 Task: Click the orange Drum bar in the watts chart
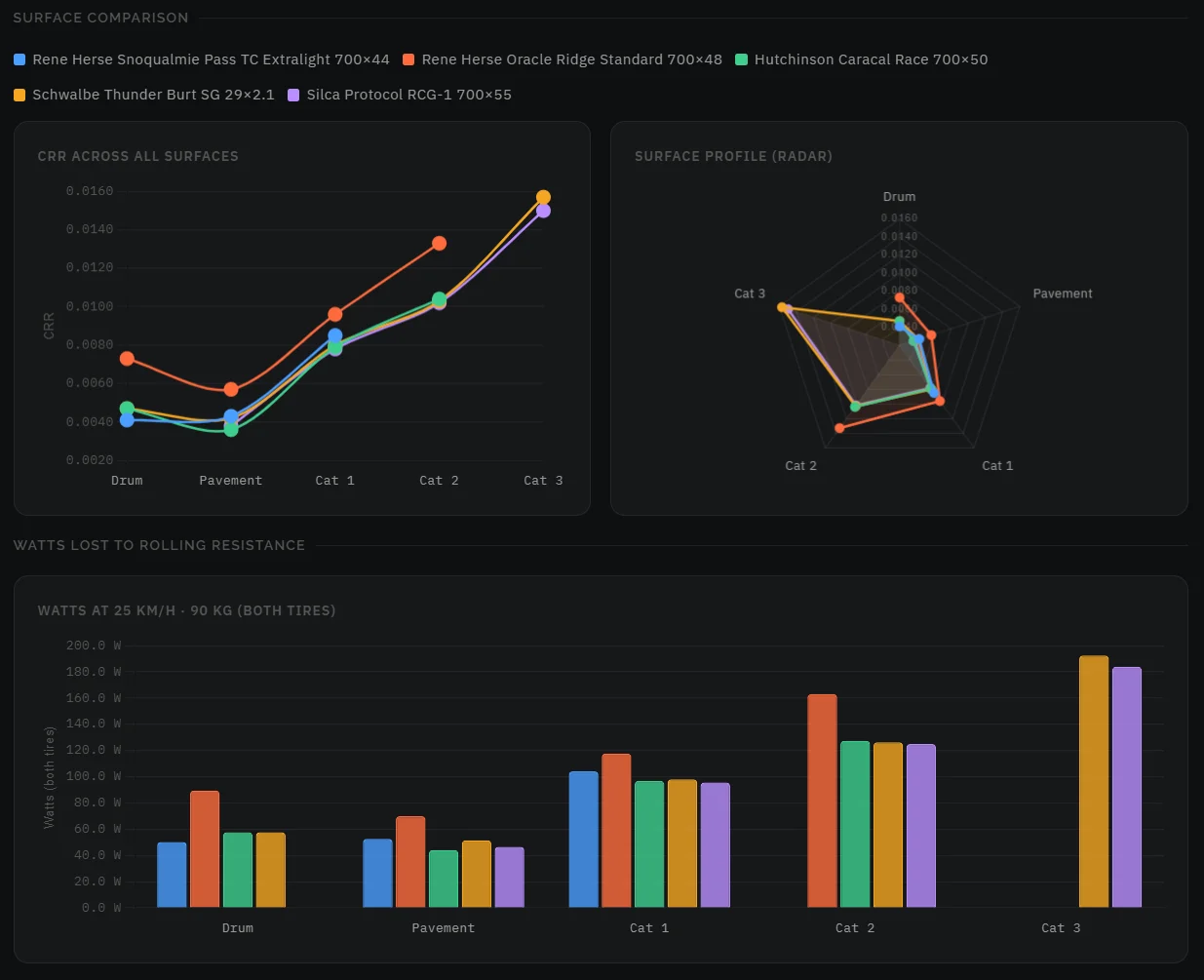click(205, 849)
